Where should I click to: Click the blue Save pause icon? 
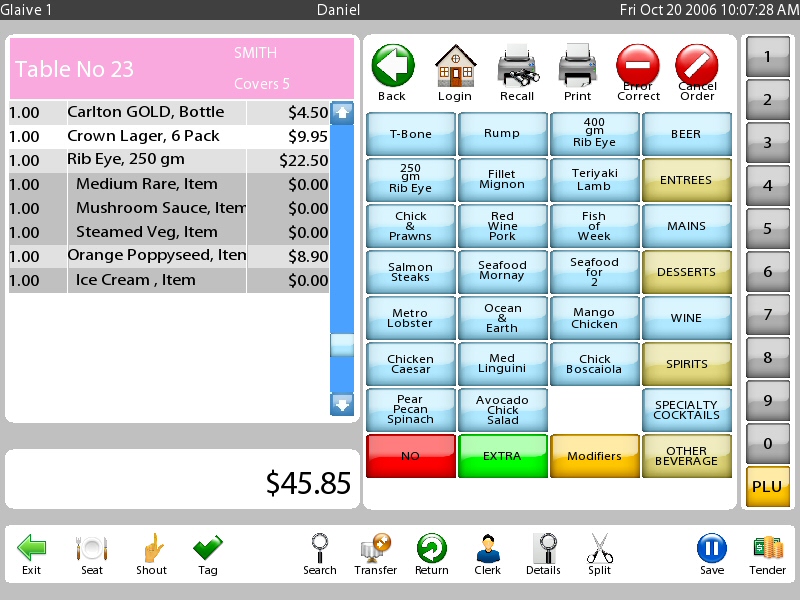[712, 548]
